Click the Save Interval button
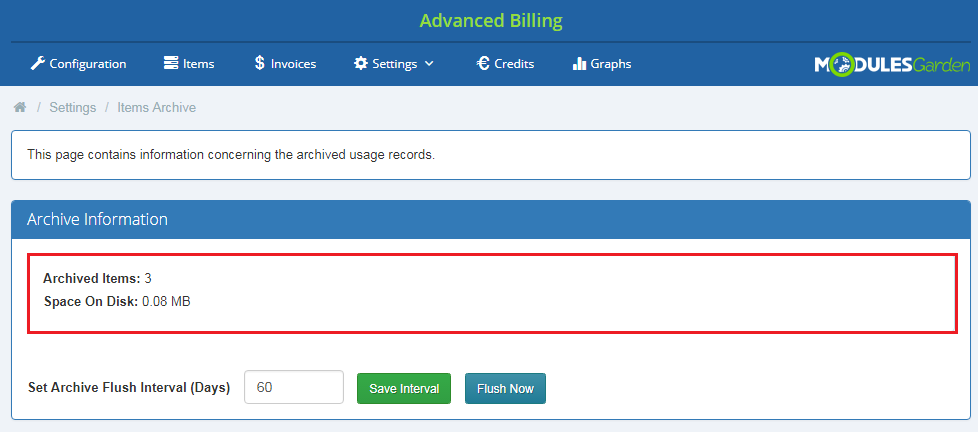This screenshot has width=978, height=432. pyautogui.click(x=404, y=388)
